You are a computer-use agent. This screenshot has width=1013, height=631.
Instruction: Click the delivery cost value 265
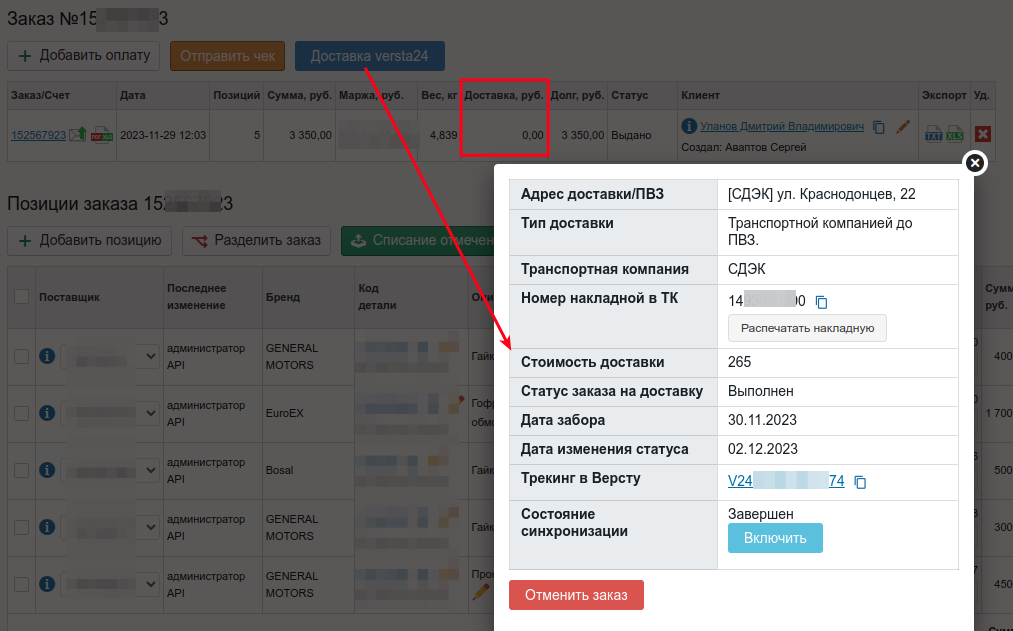(x=740, y=362)
